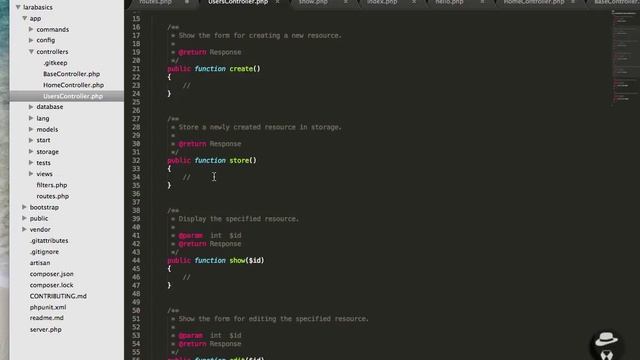Expand the vendor folder arrow
The width and height of the screenshot is (640, 360).
(24, 229)
